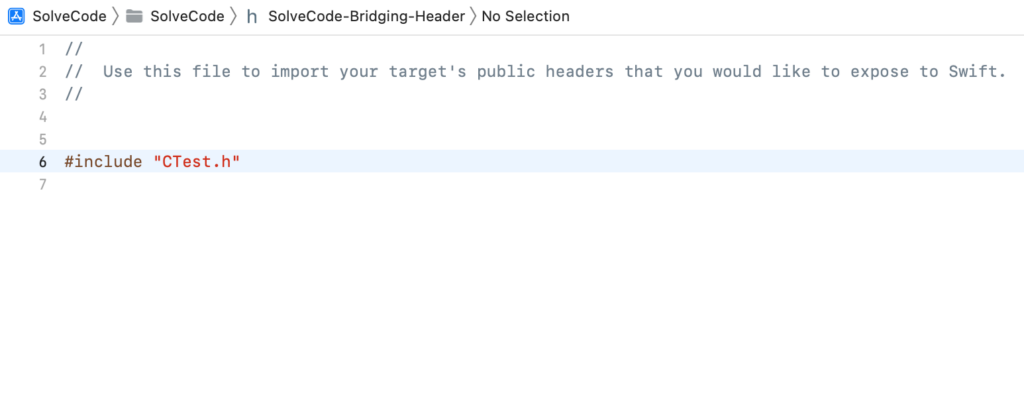The height and width of the screenshot is (399, 1024).
Task: Open the SolveCode folder breadcrumb menu
Action: 187,16
